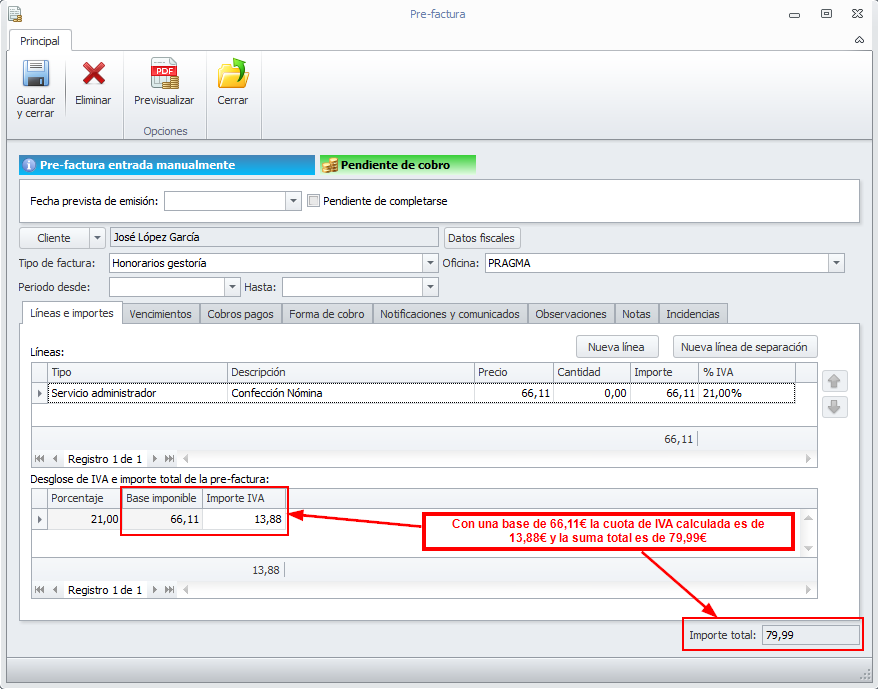The image size is (878, 689).
Task: Switch to the Notas tab
Action: tap(637, 314)
